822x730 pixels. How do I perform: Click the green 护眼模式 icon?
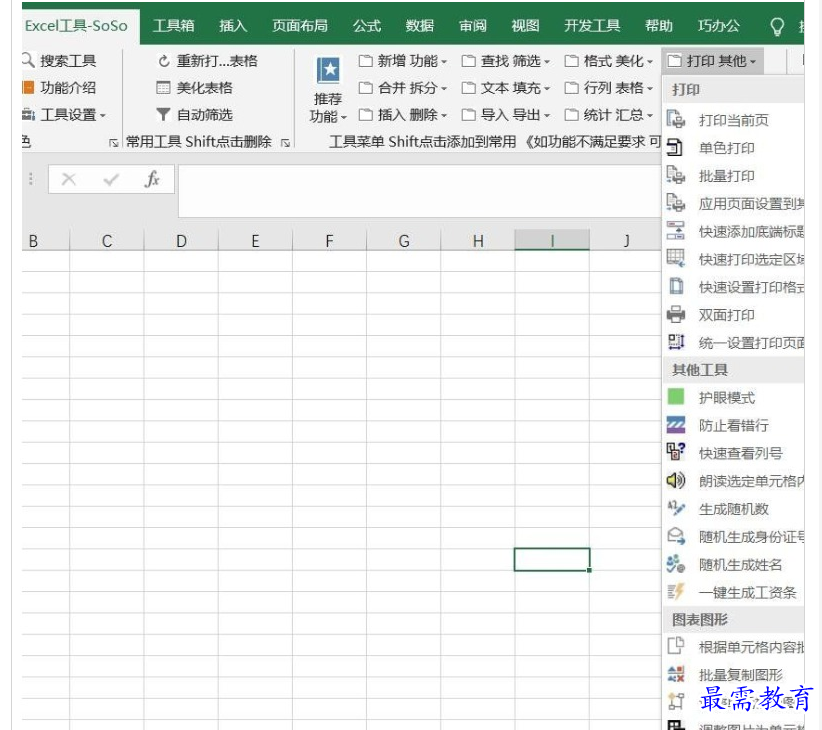point(676,397)
